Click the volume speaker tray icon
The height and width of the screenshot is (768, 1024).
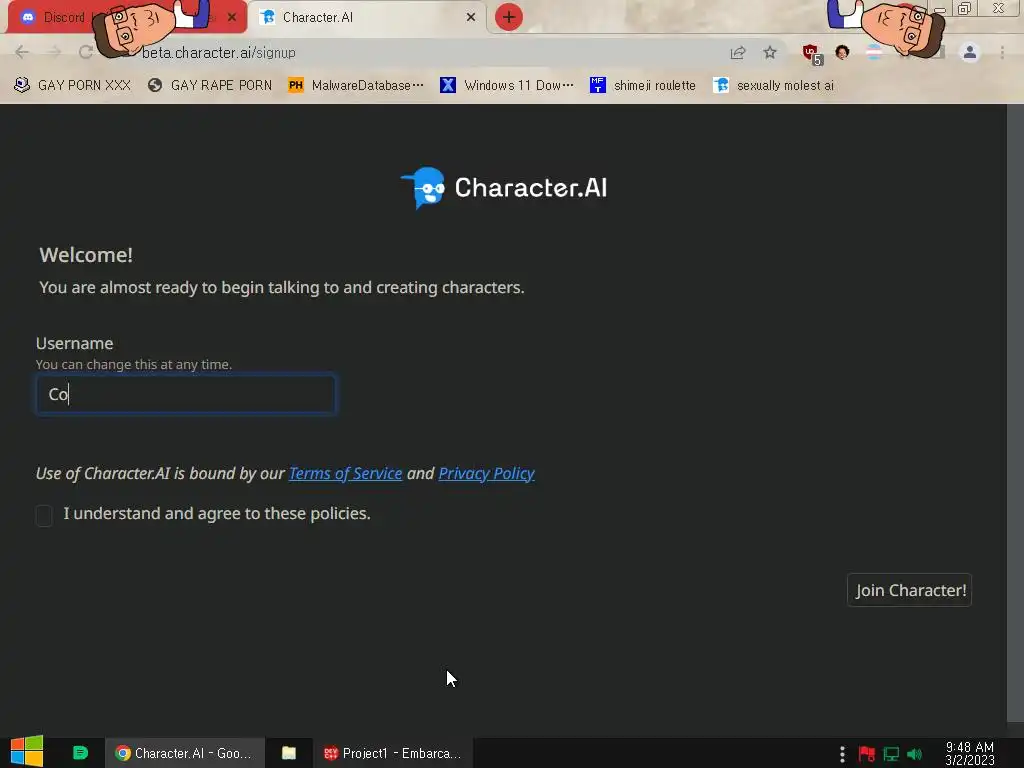tap(914, 754)
